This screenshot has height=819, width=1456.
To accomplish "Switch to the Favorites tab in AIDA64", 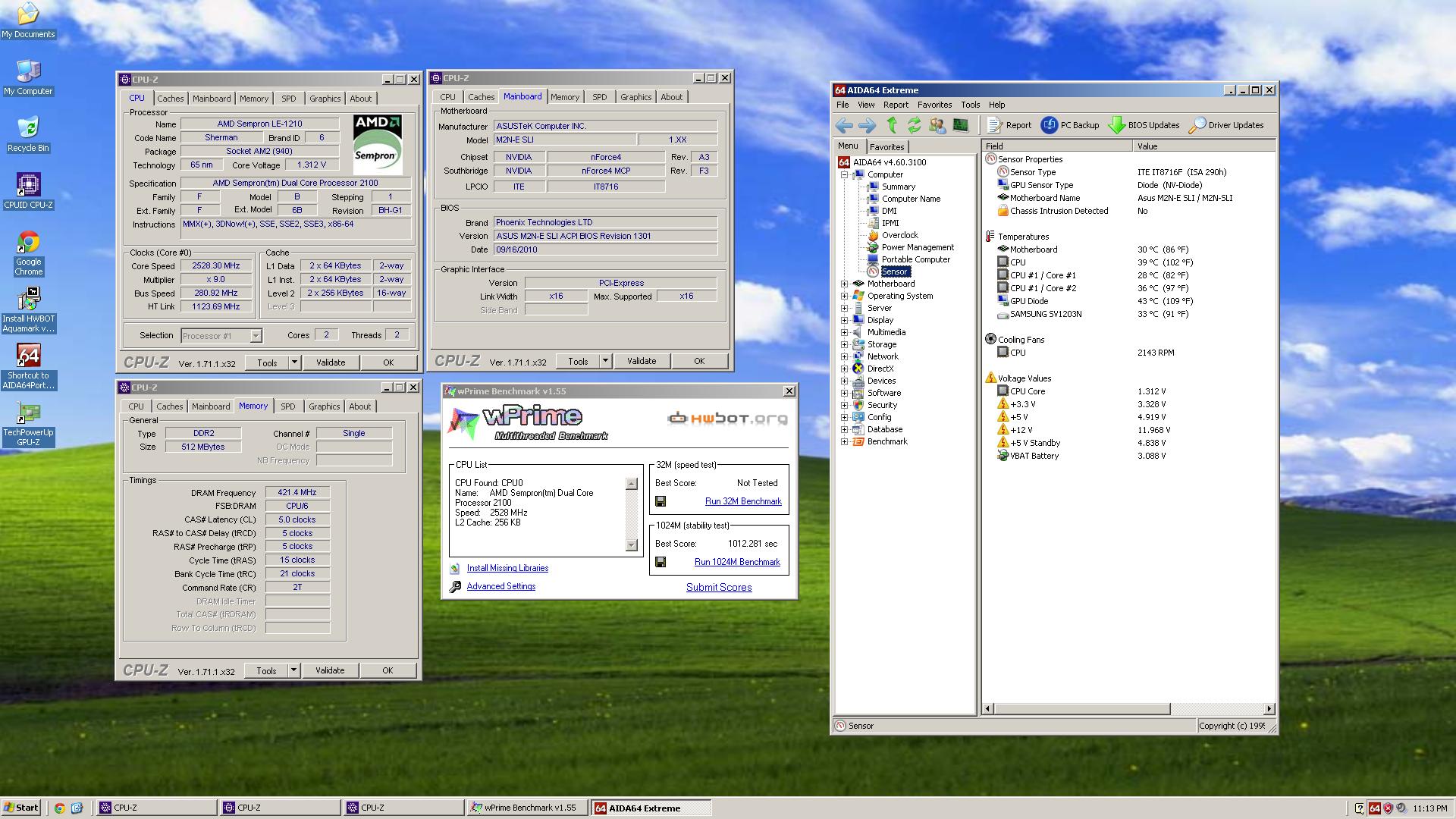I will (886, 147).
